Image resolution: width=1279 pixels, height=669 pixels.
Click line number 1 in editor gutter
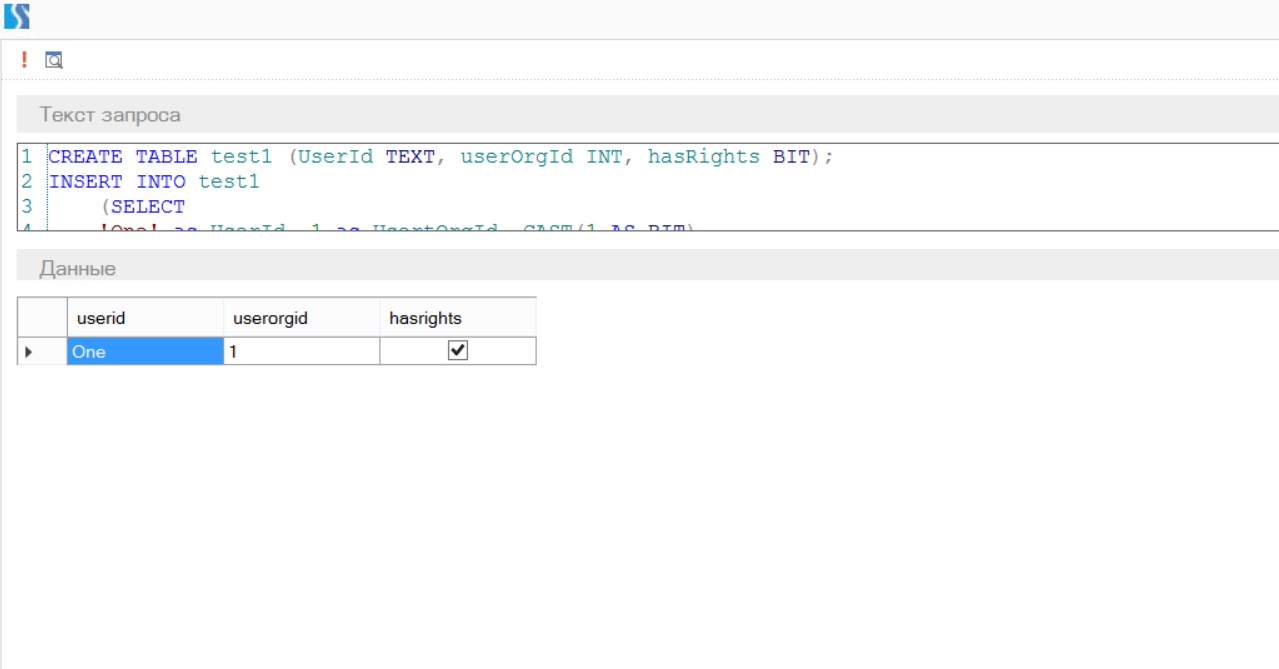(27, 157)
